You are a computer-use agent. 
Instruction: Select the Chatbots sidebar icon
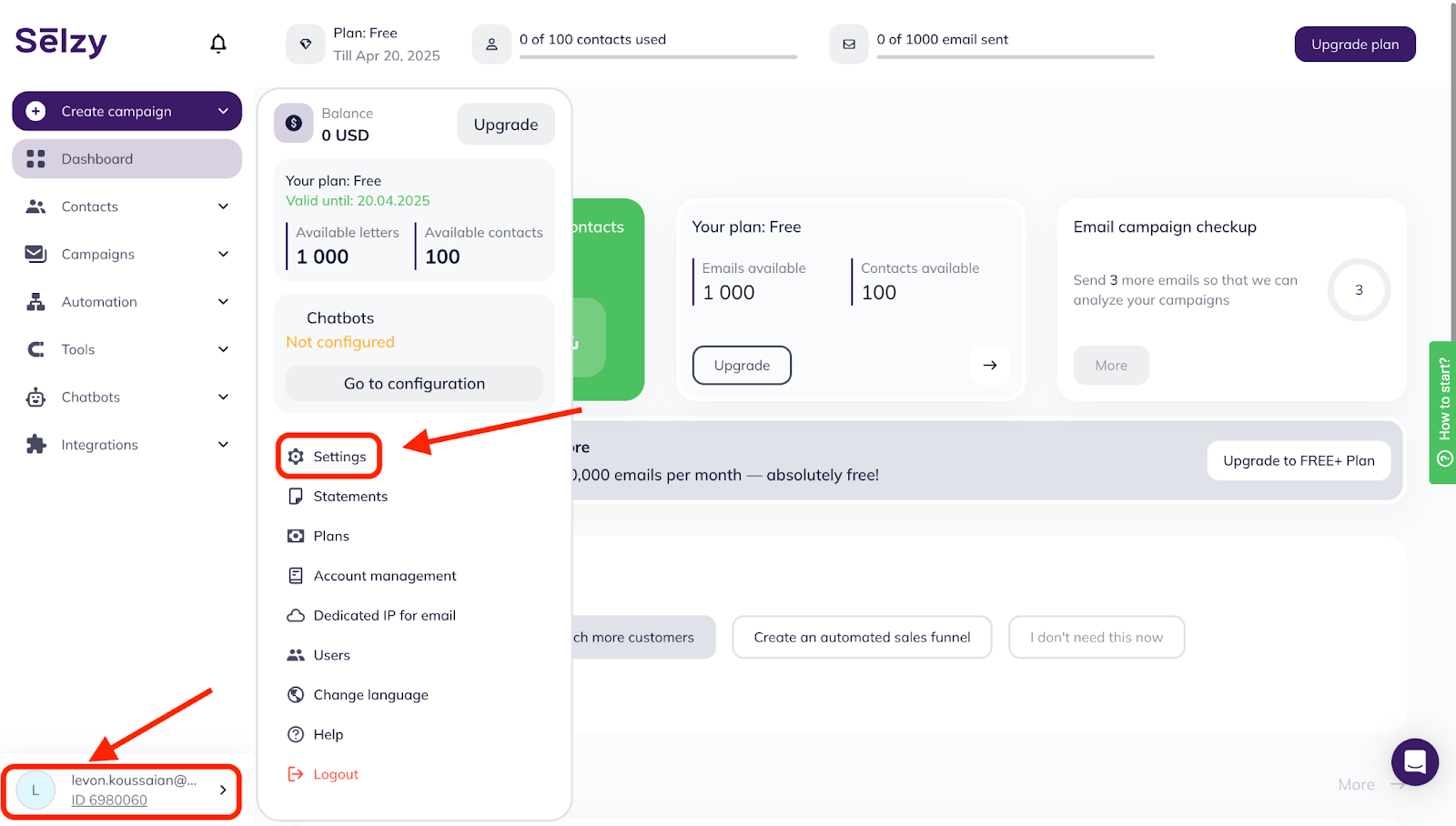tap(35, 397)
